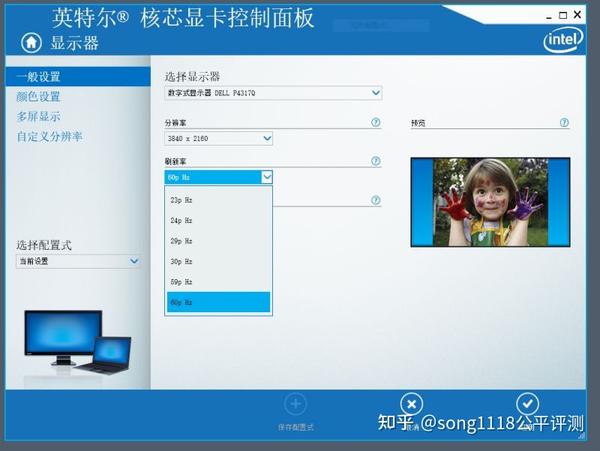Click the 保存配置式 plus icon

pos(295,404)
